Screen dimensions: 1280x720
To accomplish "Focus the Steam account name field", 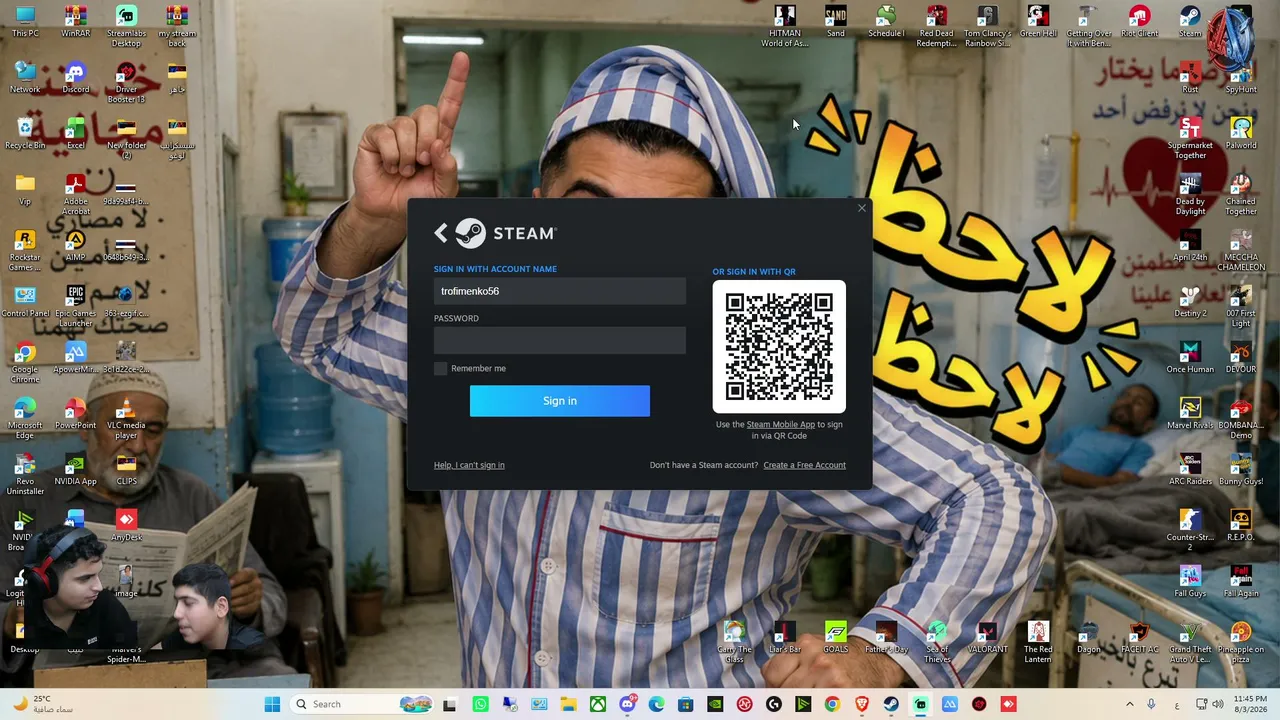I will [x=560, y=291].
